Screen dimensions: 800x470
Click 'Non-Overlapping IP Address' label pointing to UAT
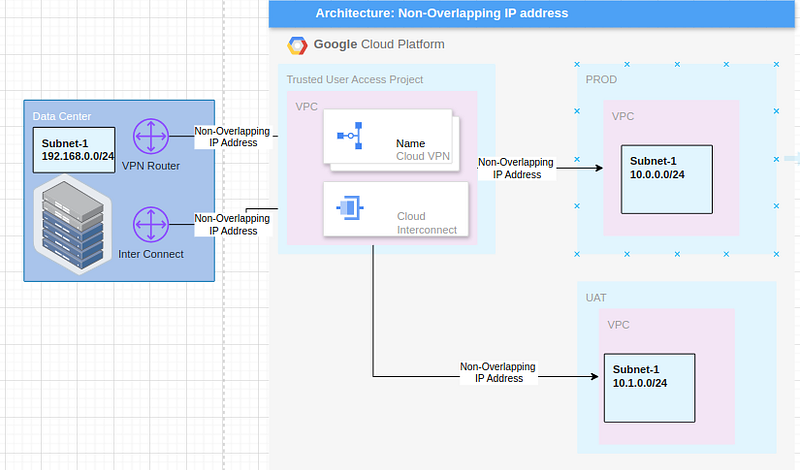click(x=498, y=373)
